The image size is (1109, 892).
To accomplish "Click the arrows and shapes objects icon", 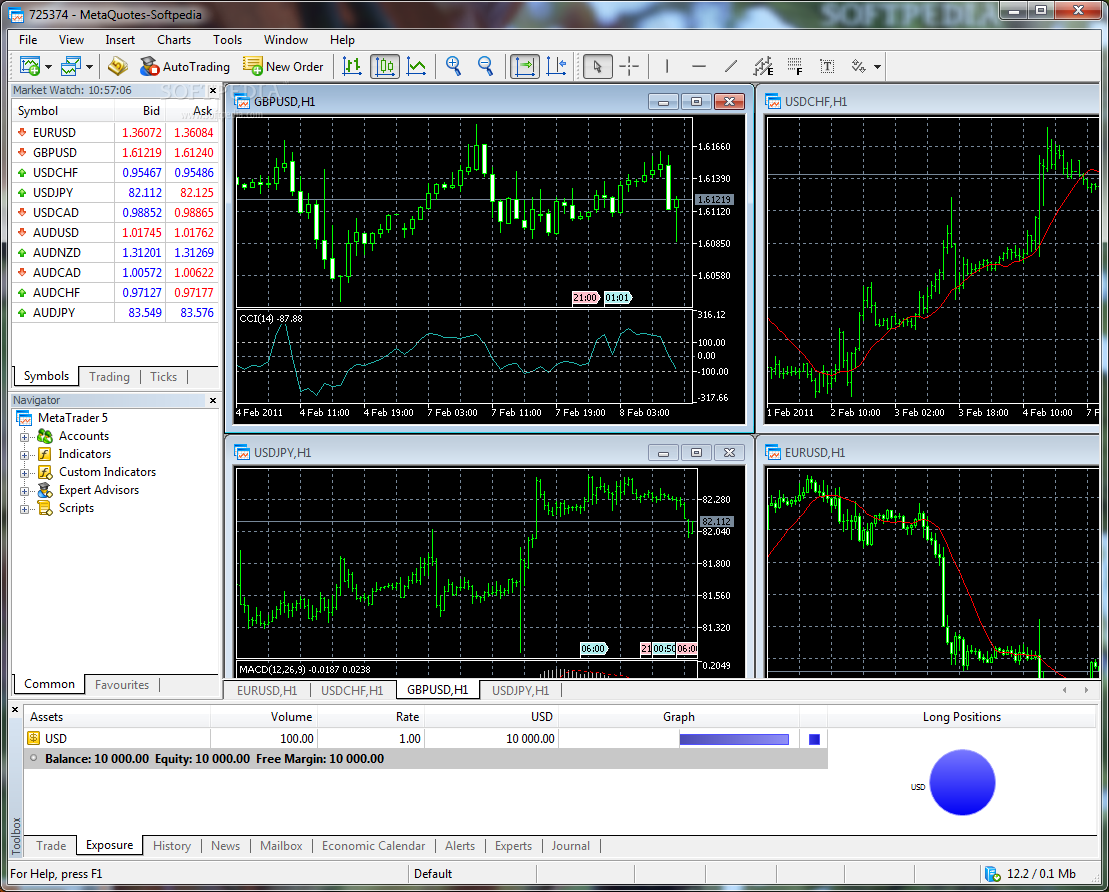I will pyautogui.click(x=859, y=66).
